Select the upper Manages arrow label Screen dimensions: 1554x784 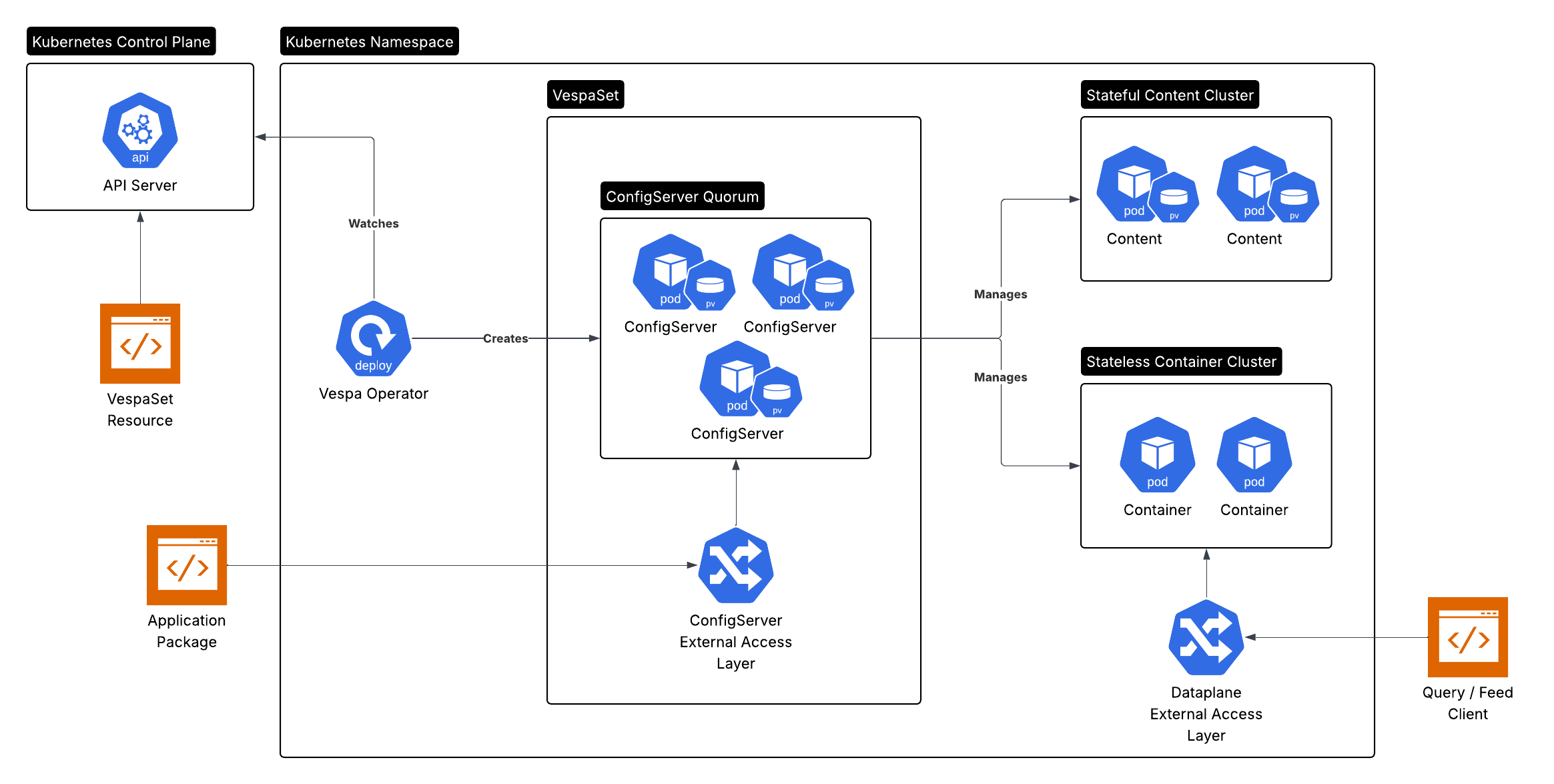[1000, 294]
